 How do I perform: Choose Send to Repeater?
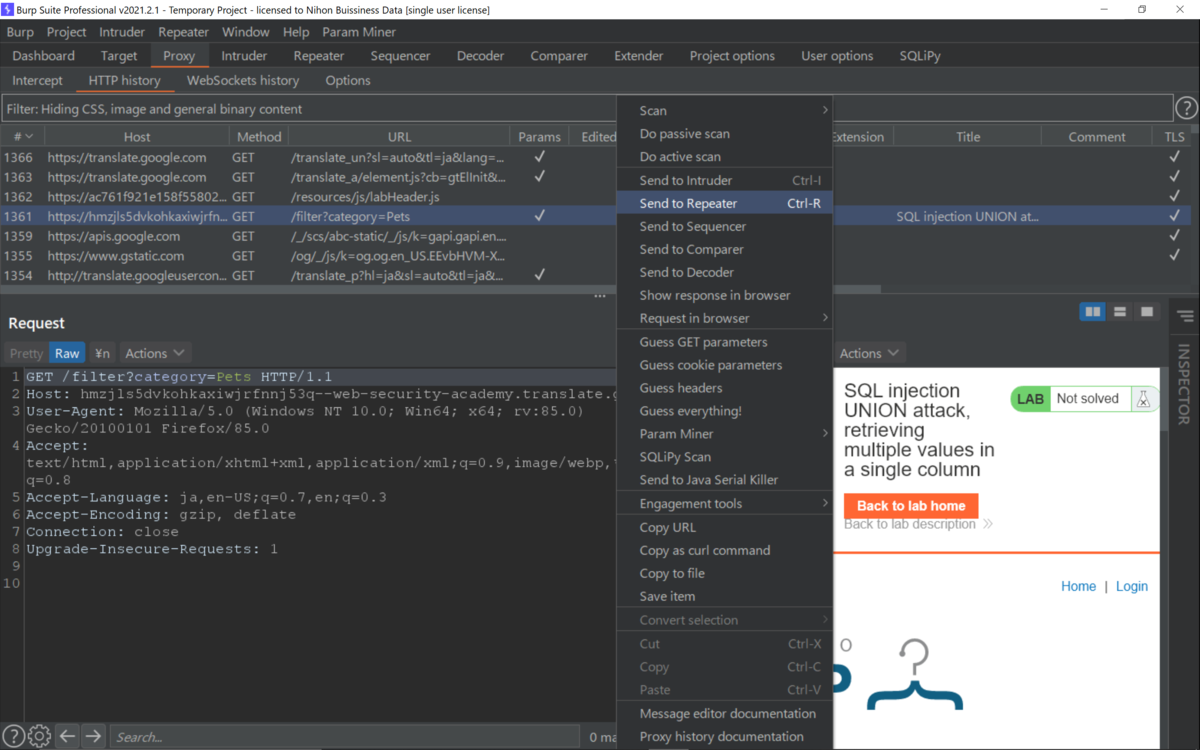point(725,203)
